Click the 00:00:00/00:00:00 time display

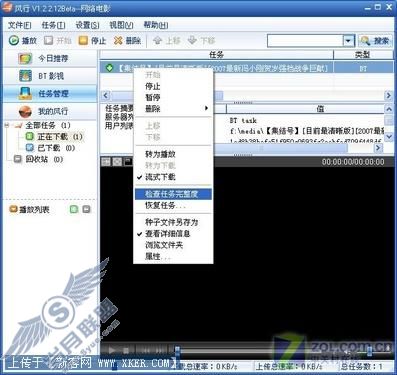tap(353, 162)
